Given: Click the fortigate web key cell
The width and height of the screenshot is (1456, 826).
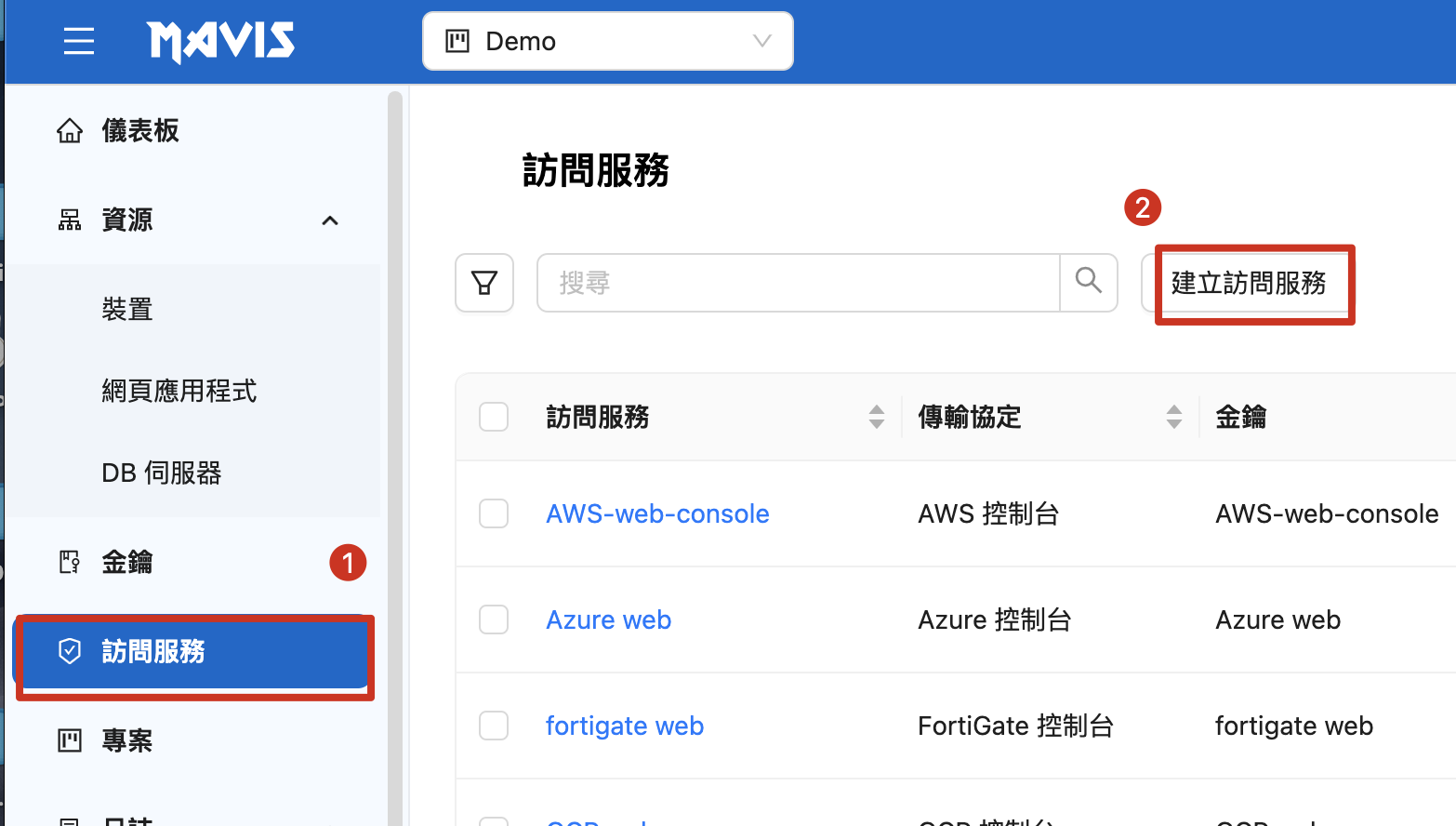Looking at the screenshot, I should tap(1294, 726).
